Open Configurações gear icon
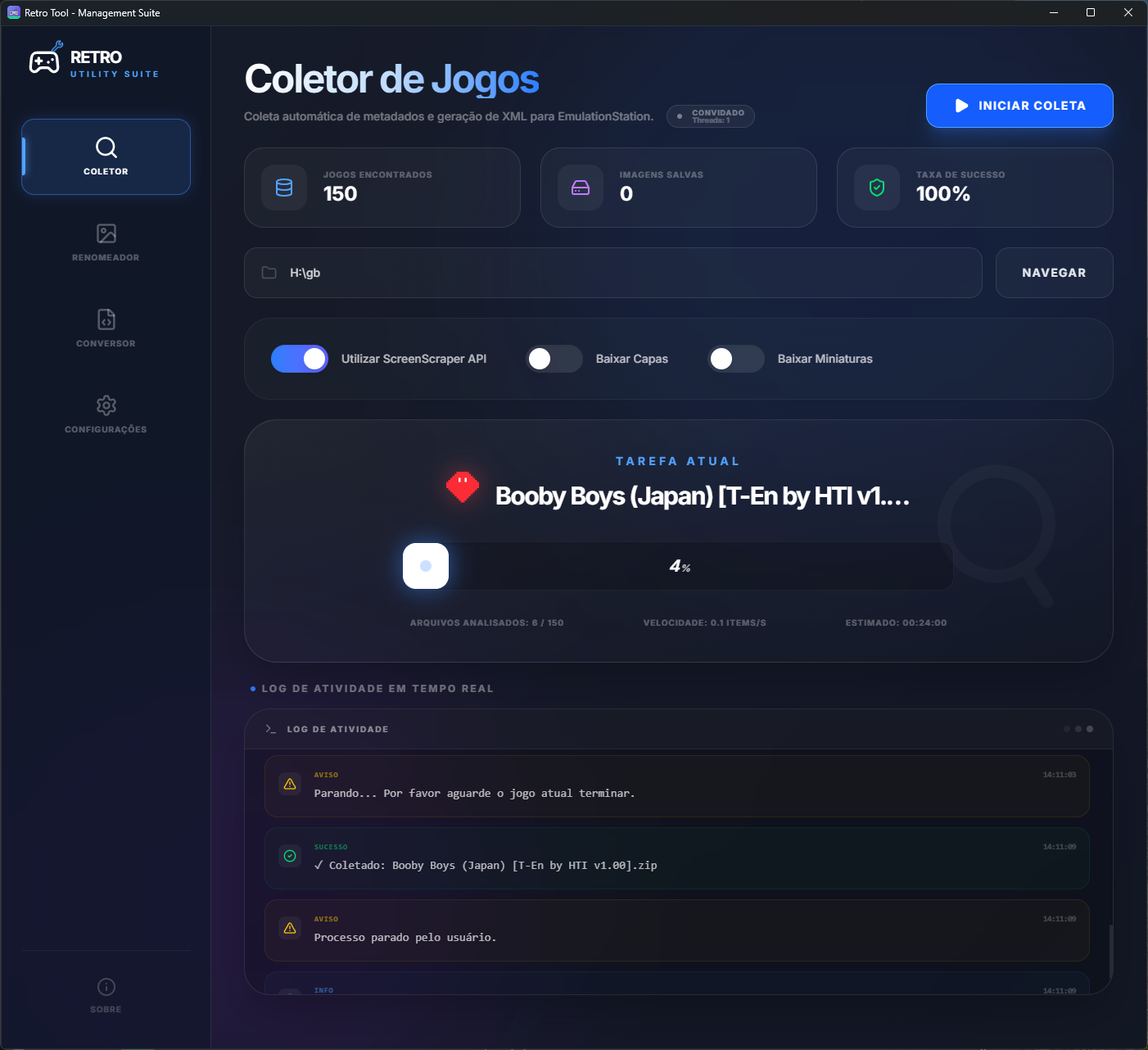The width and height of the screenshot is (1148, 1050). pyautogui.click(x=106, y=405)
